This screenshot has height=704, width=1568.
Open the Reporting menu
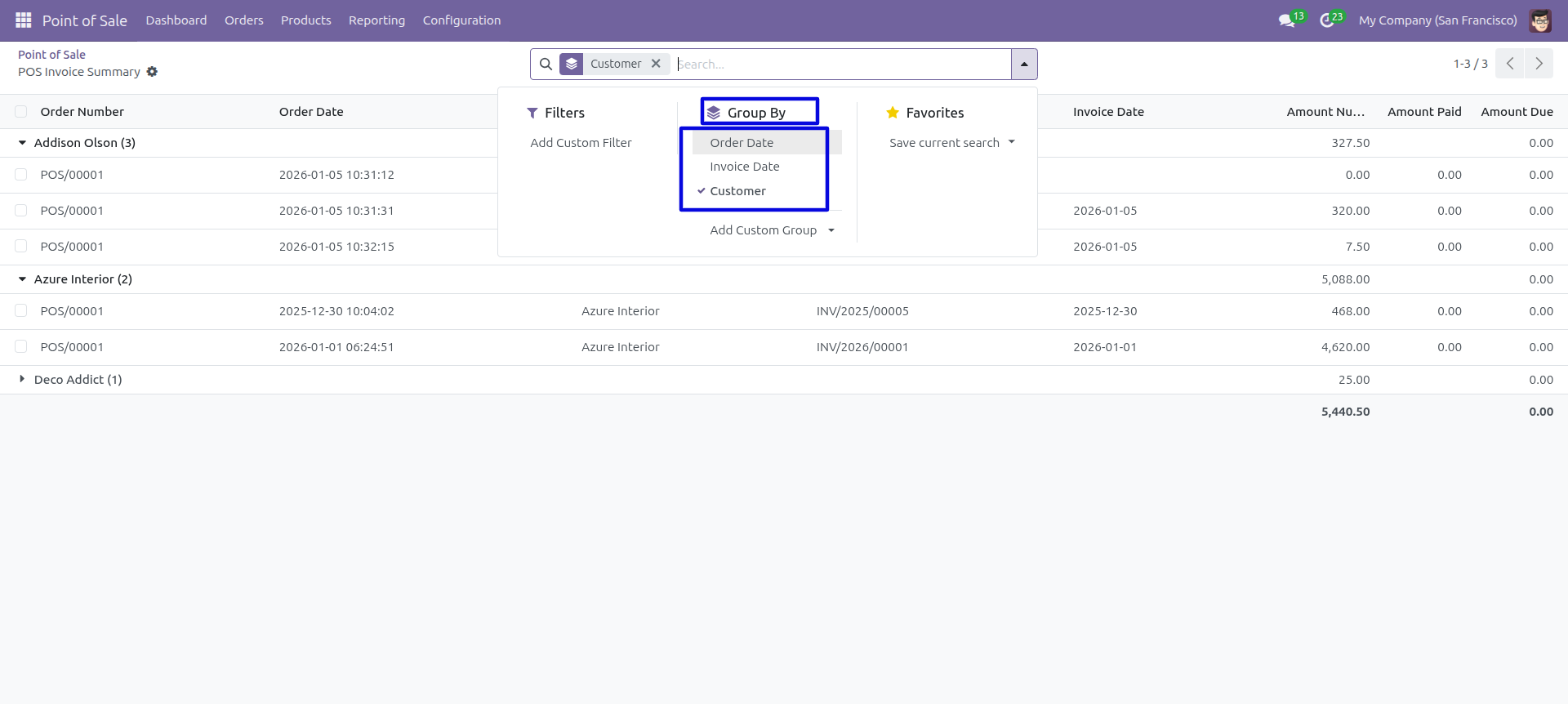tap(376, 20)
